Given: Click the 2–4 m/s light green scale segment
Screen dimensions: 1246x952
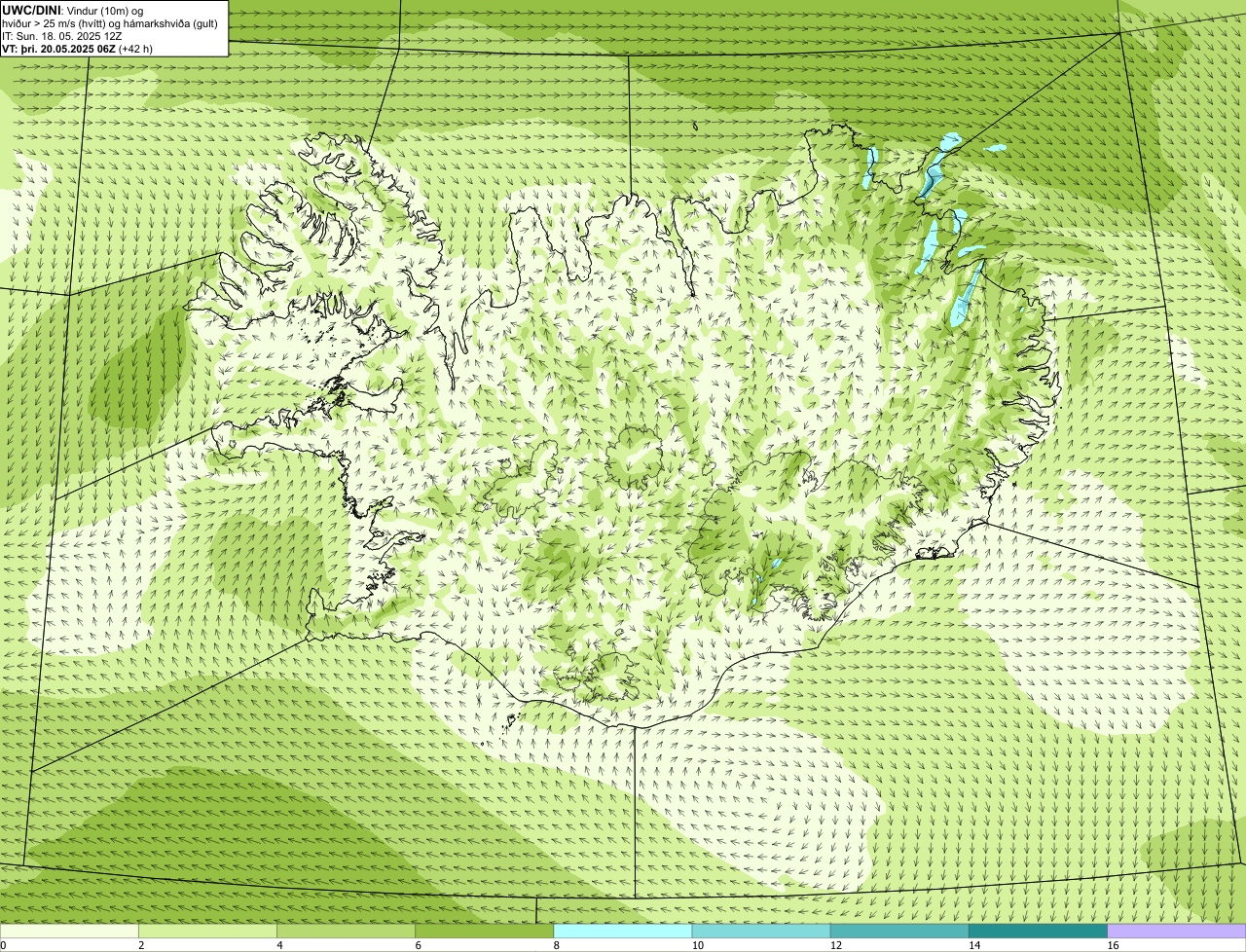Looking at the screenshot, I should [x=207, y=931].
